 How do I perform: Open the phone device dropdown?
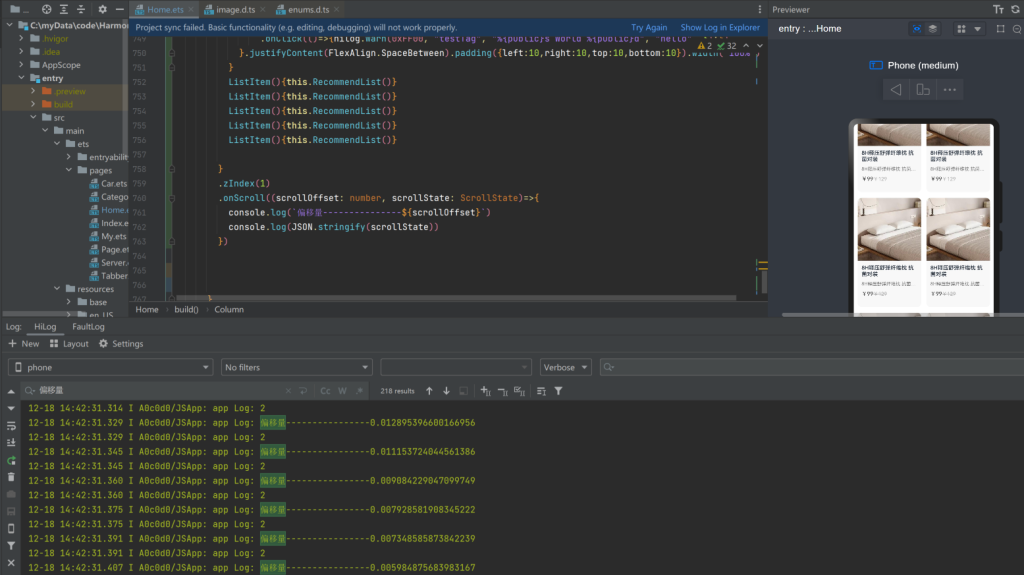pos(110,367)
